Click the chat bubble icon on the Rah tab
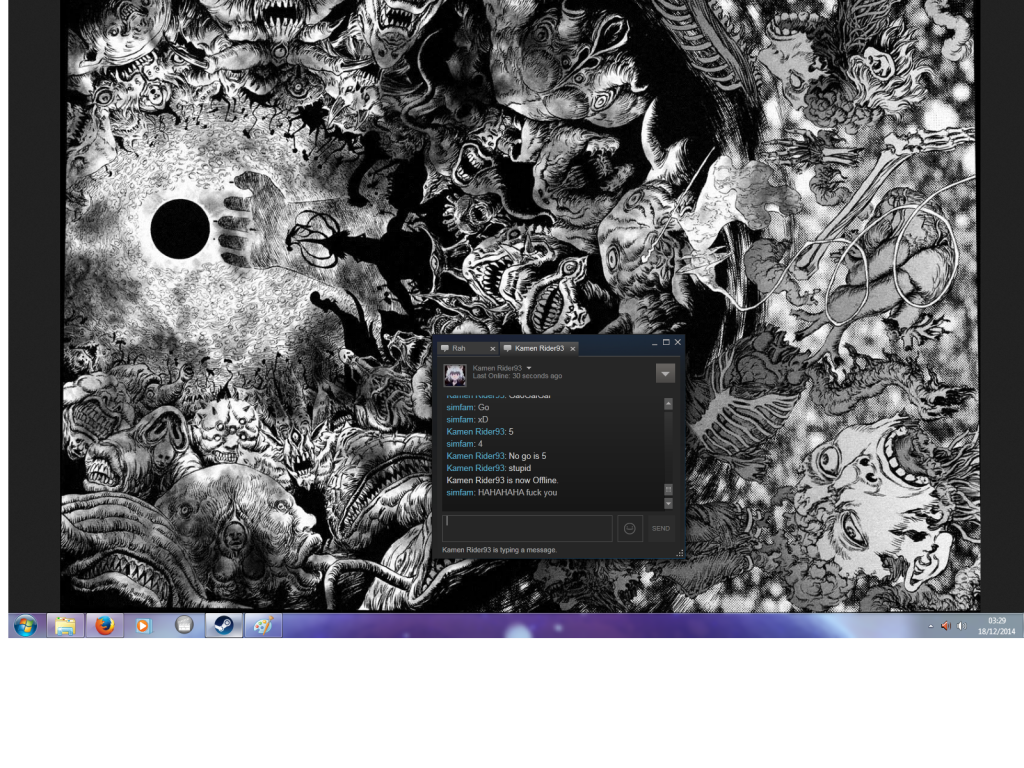 point(444,348)
